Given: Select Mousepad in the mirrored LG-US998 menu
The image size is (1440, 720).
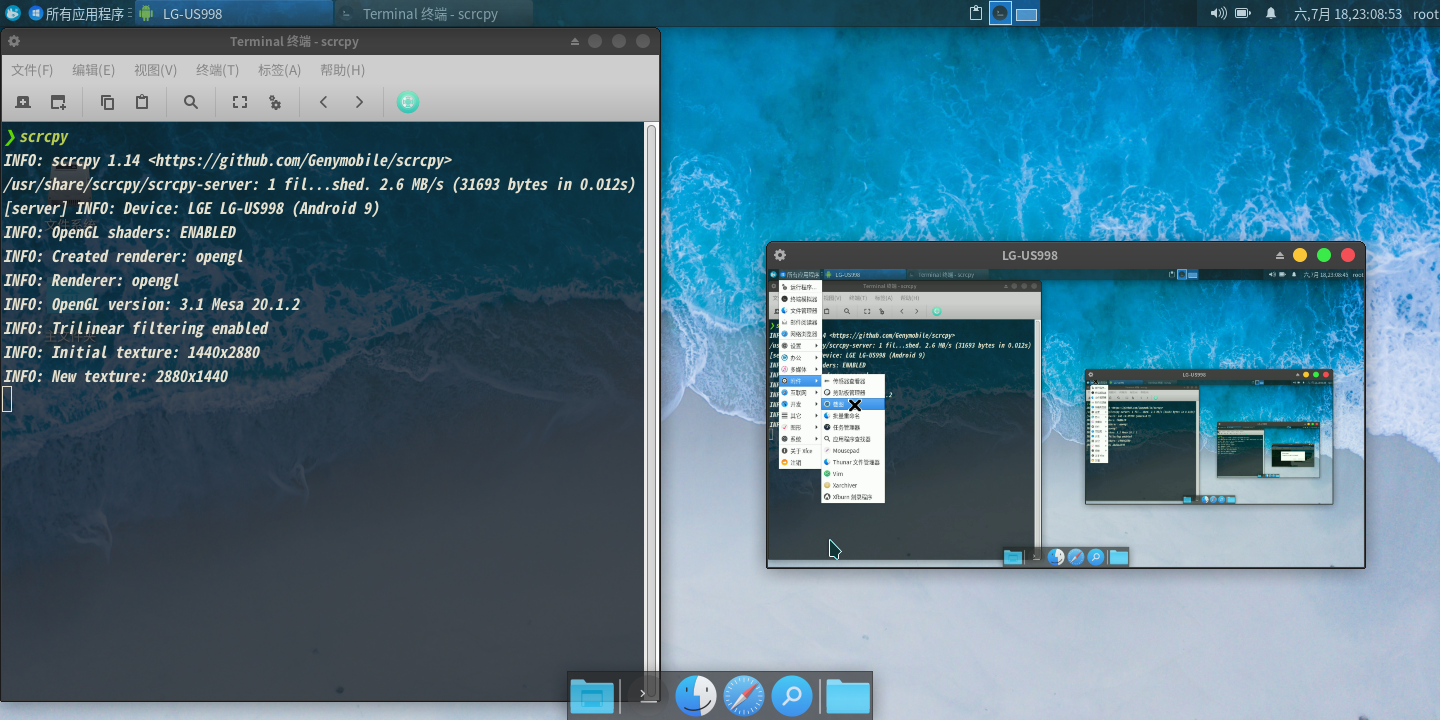Looking at the screenshot, I should pyautogui.click(x=853, y=451).
